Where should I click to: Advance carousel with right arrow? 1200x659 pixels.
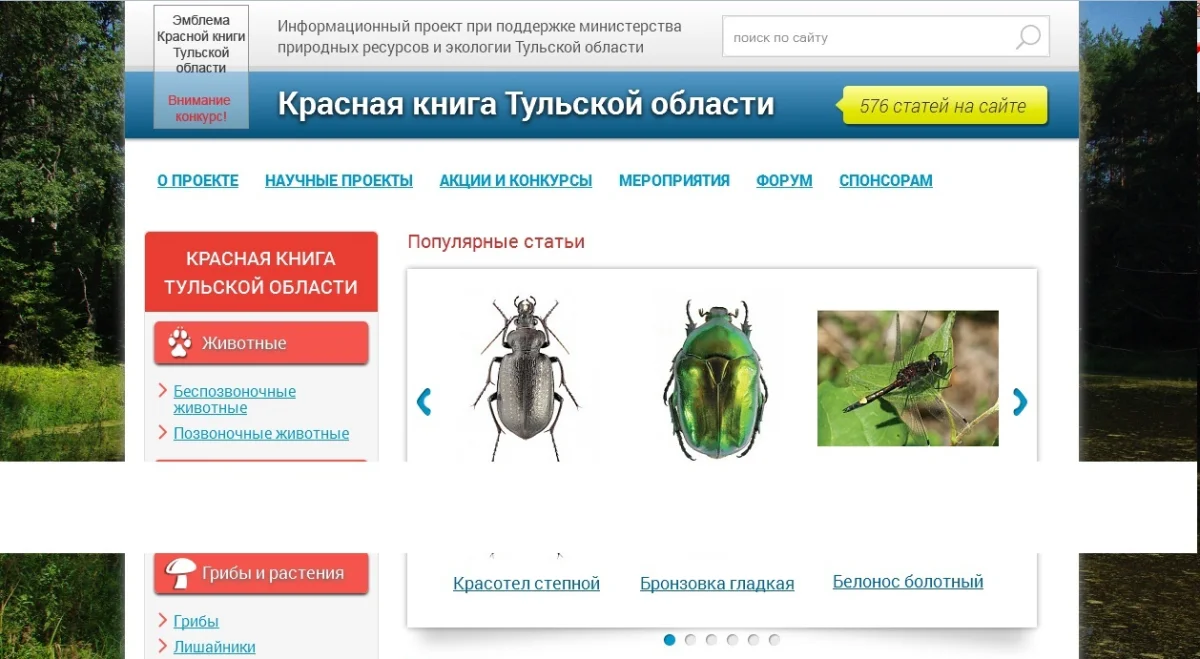1019,402
